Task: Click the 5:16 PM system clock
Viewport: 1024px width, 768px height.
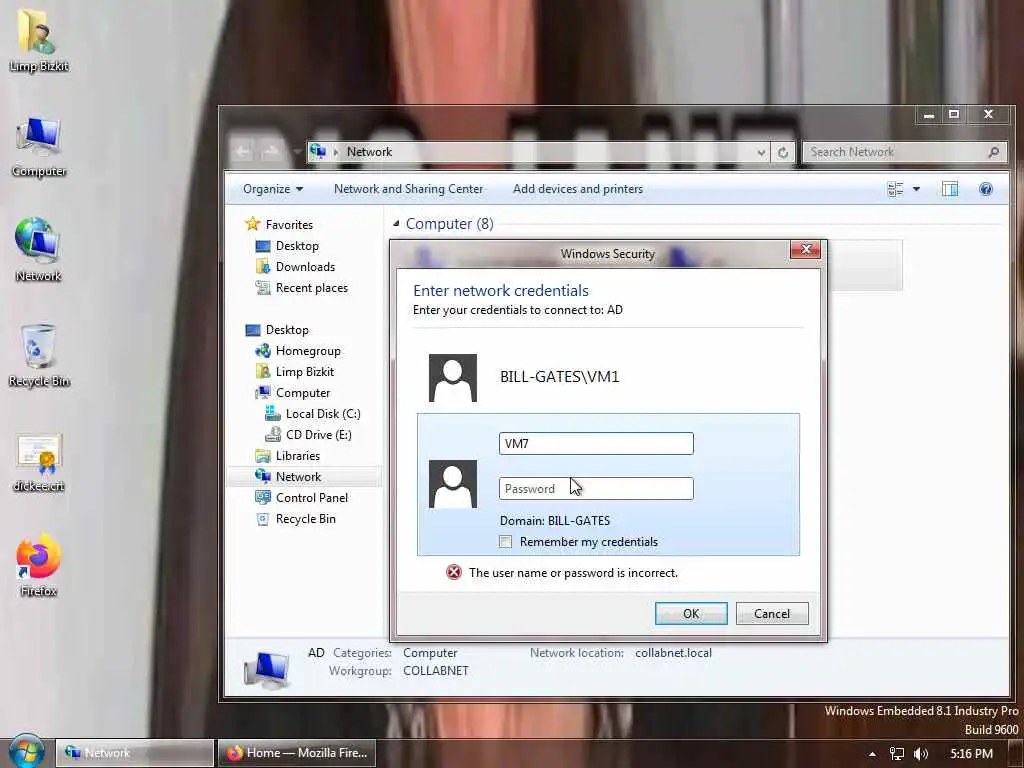Action: click(x=971, y=753)
